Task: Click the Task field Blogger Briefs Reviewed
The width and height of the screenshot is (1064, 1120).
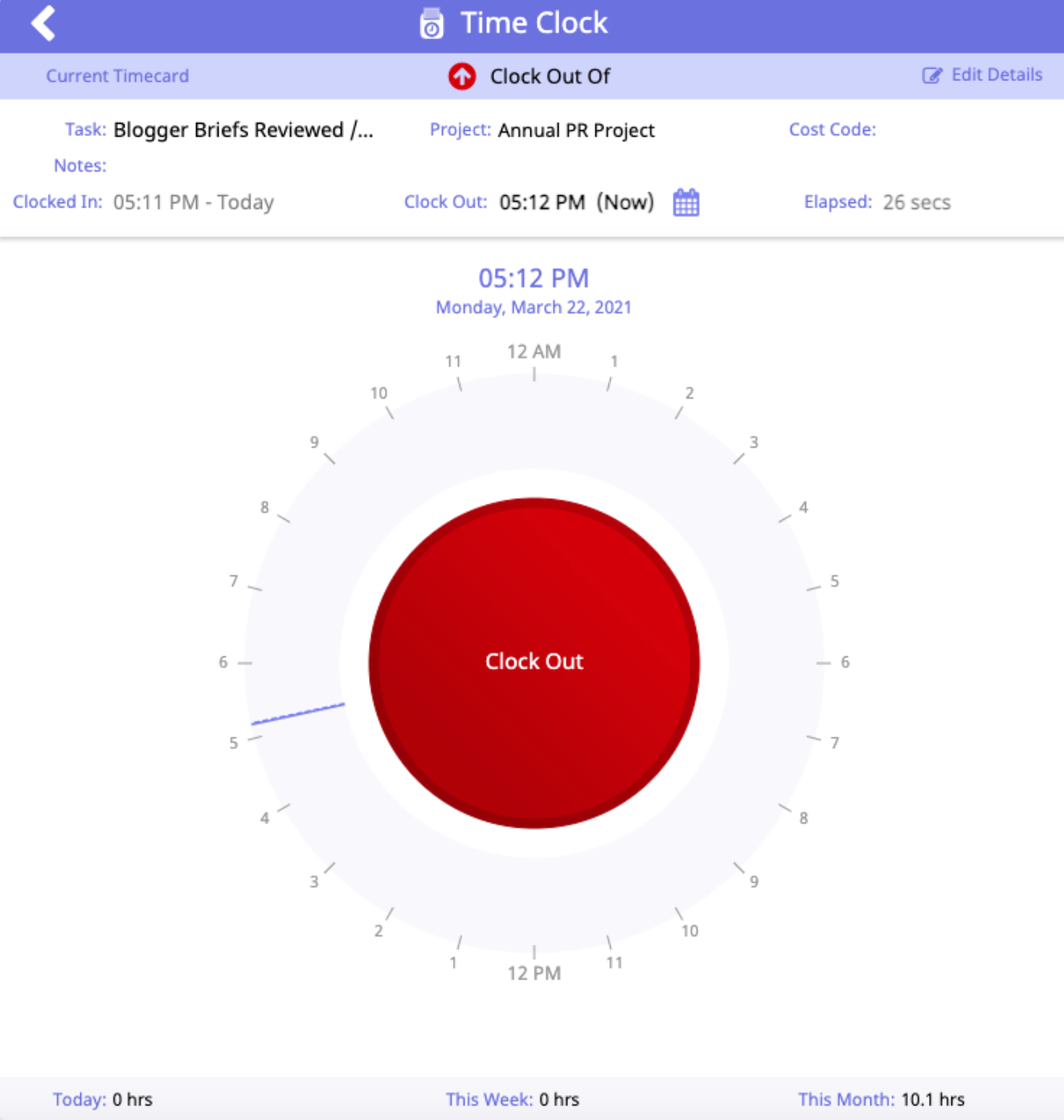Action: click(243, 130)
